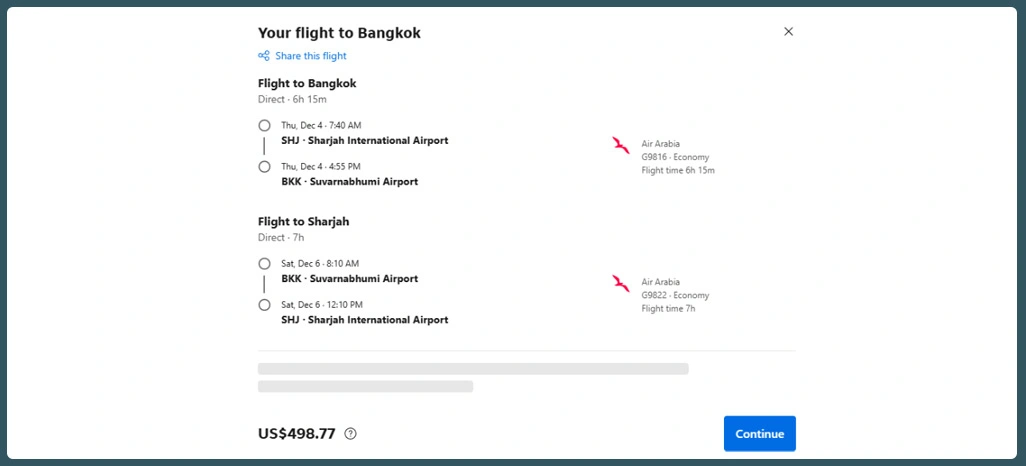Click the Your flight to Bangkok title
The image size is (1026, 466).
coord(339,33)
